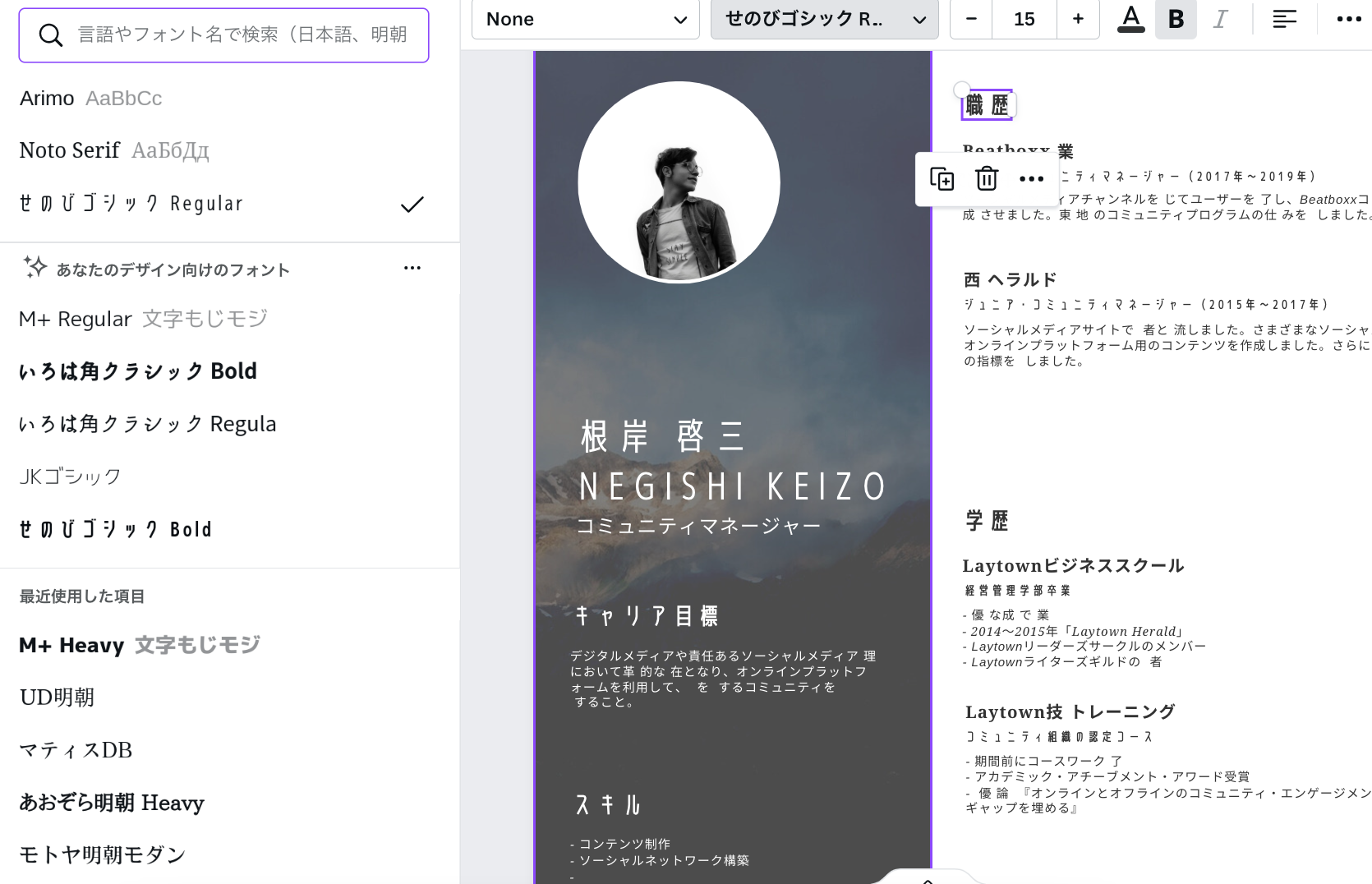Screen dimensions: 1372x884
Task: Choose M+ Regular font
Action: [143, 319]
